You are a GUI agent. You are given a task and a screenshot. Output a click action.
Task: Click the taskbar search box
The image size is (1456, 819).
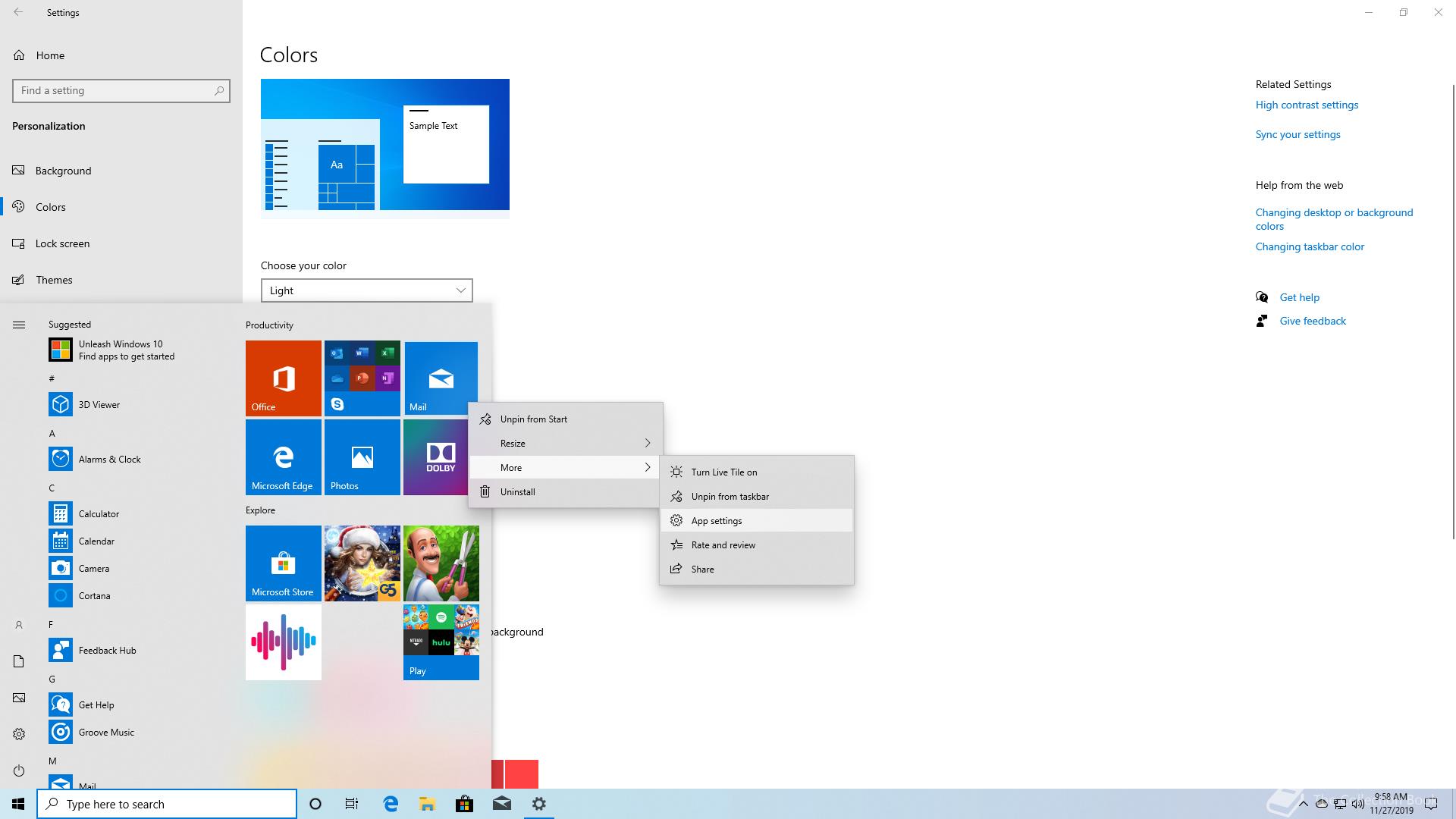tap(167, 804)
